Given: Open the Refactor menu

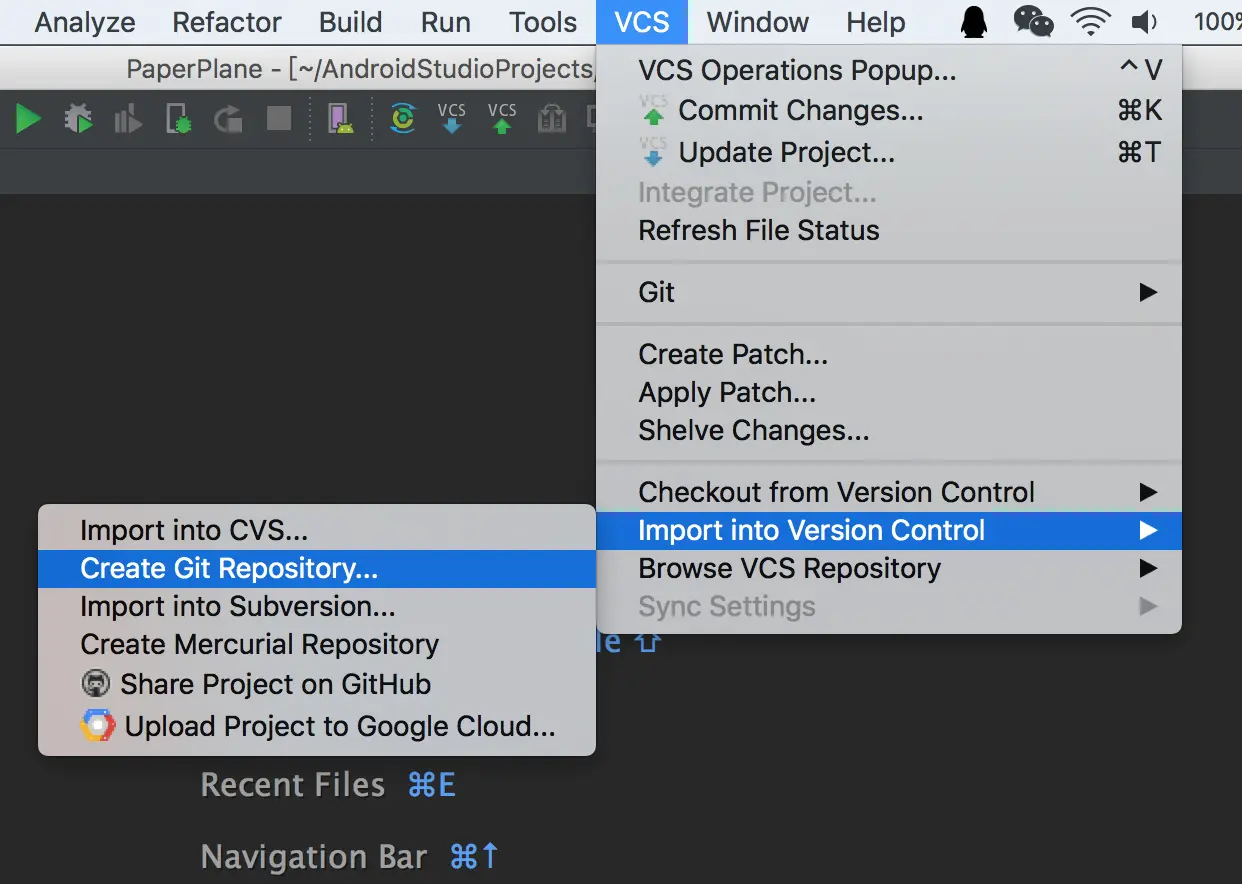Looking at the screenshot, I should pyautogui.click(x=227, y=22).
